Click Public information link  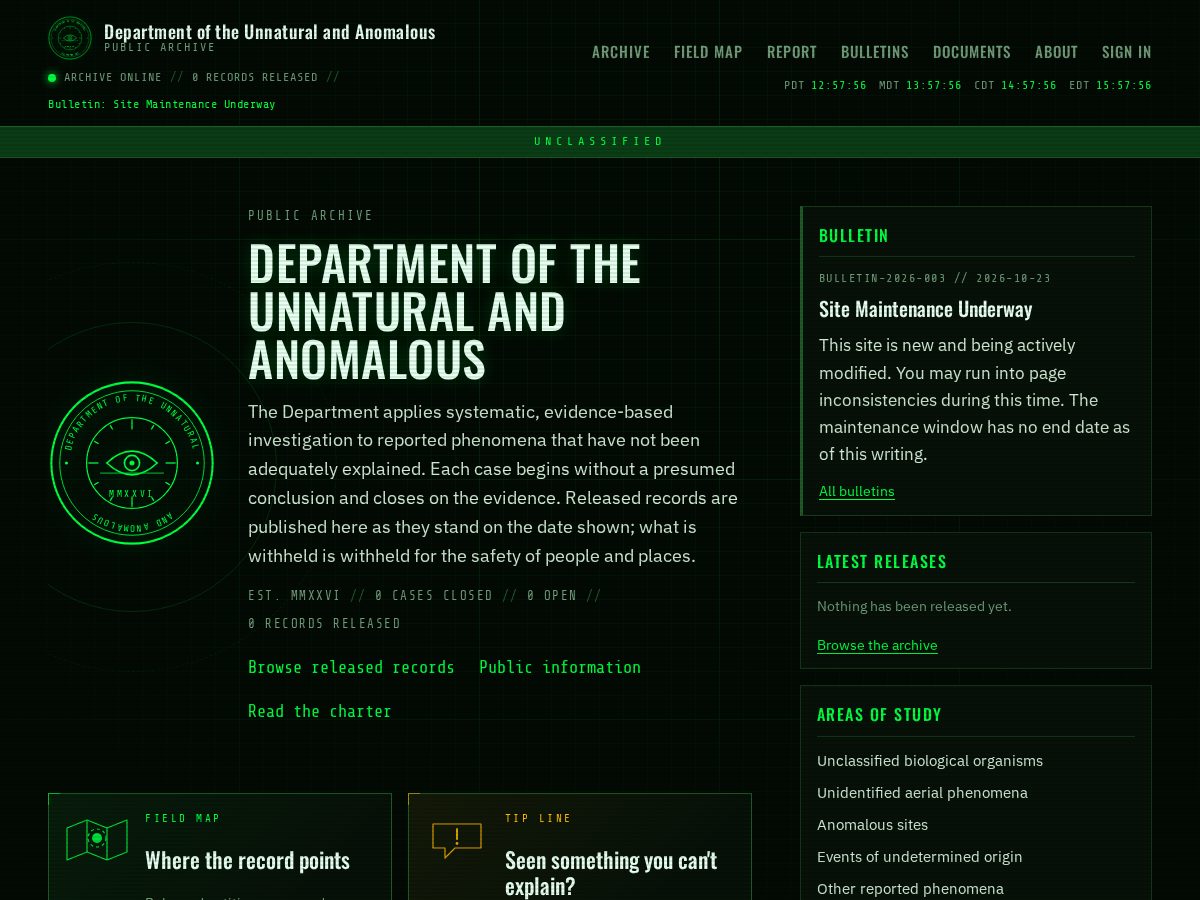coord(560,667)
